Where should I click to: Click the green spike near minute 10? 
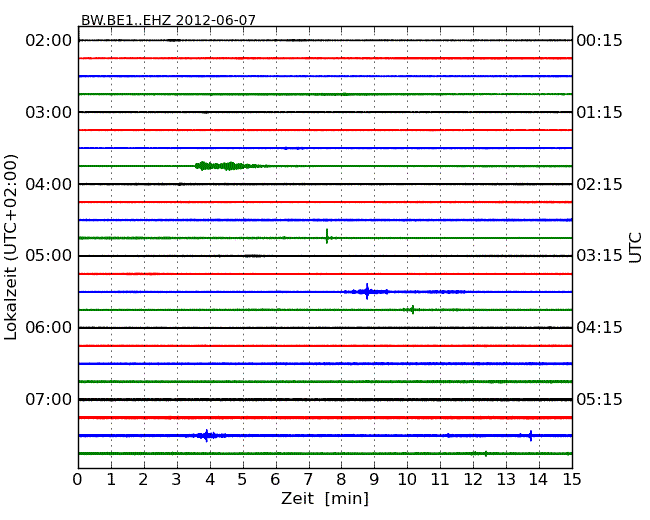411,309
